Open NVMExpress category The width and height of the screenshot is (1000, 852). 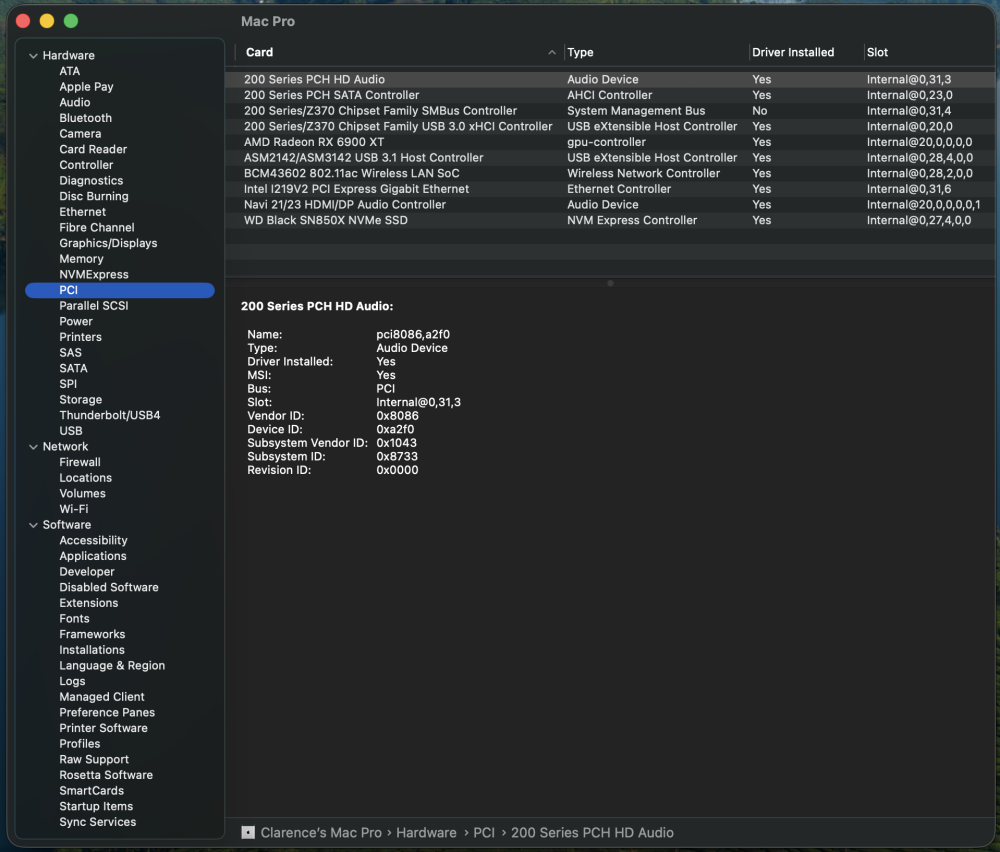(x=94, y=274)
